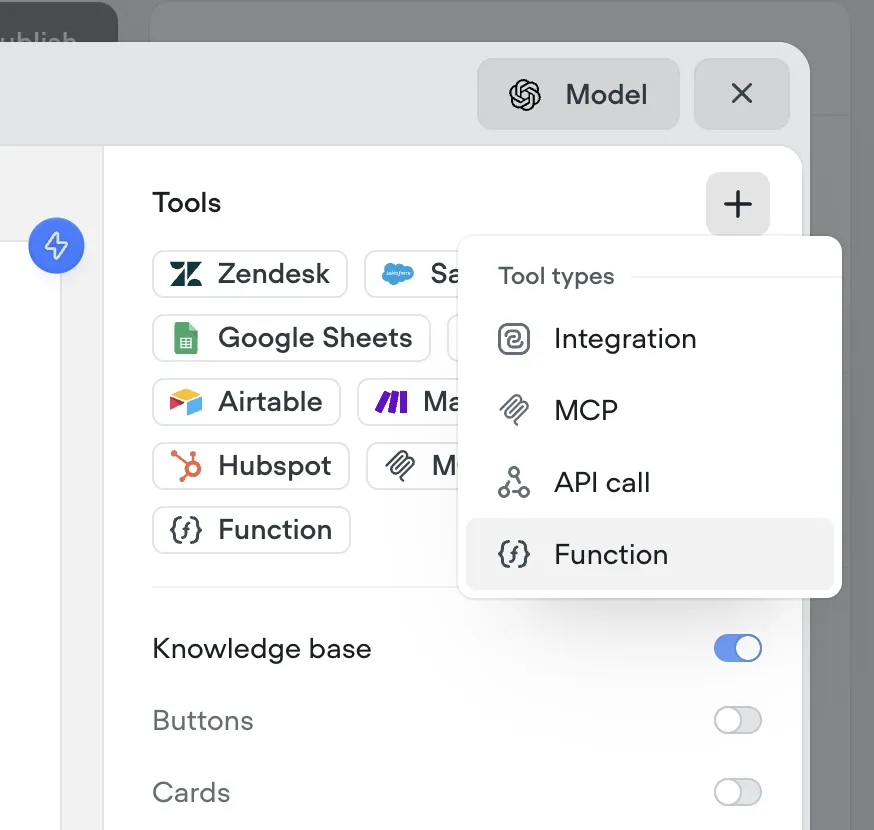
Task: Choose Integration from Tool types menu
Action: click(x=649, y=339)
